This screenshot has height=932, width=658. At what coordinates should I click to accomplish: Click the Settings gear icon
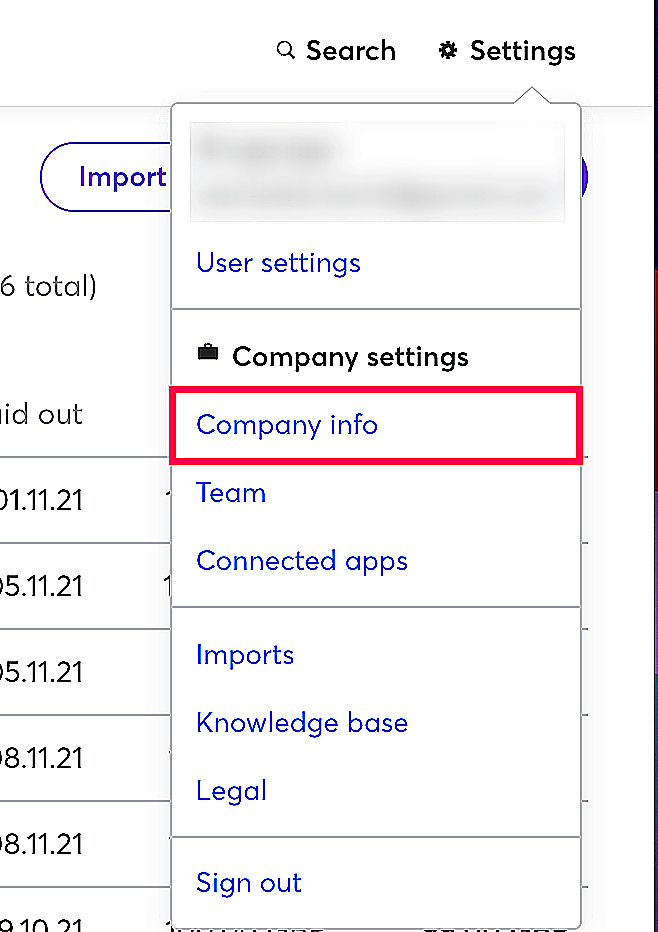447,49
